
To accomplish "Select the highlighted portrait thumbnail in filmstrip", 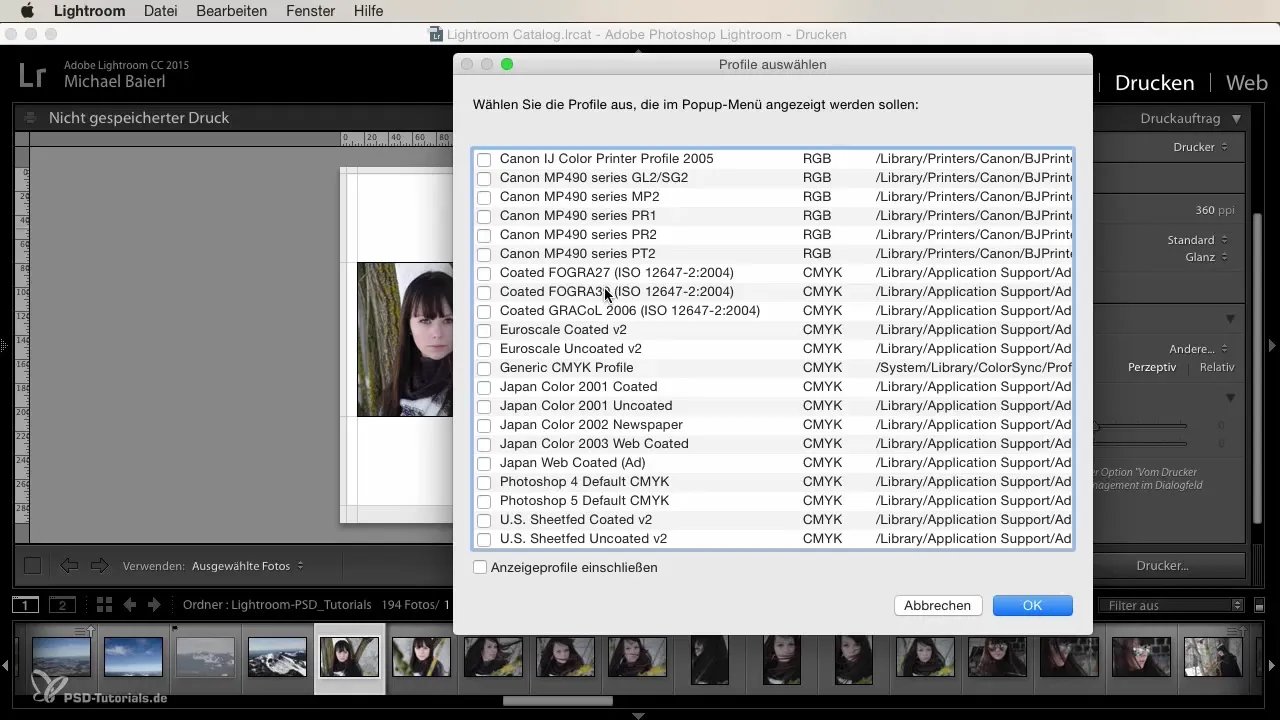I will (x=349, y=658).
